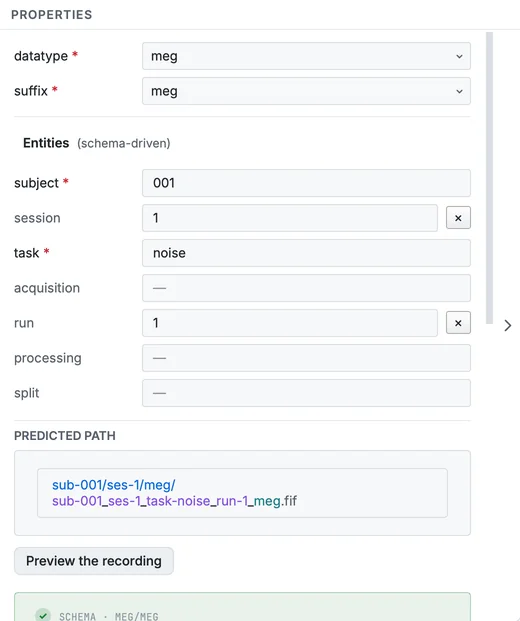Click the empty processing field
The image size is (520, 621).
pyautogui.click(x=306, y=358)
